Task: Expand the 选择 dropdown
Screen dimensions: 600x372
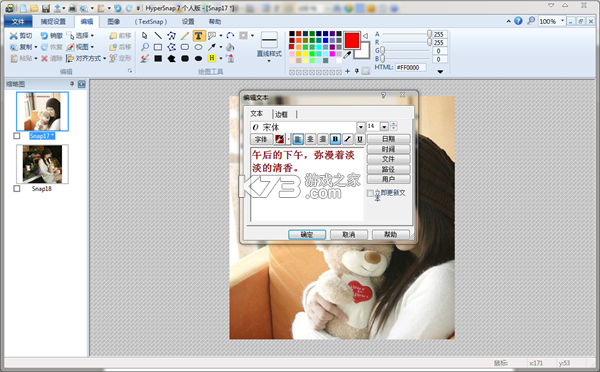Action: tap(92, 36)
